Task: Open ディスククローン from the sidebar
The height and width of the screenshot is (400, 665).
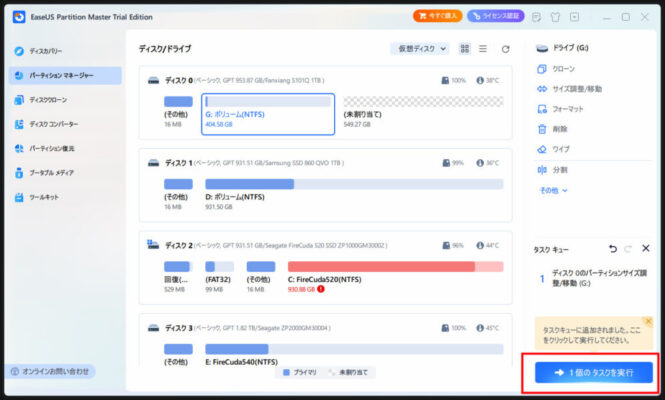Action: click(x=41, y=100)
